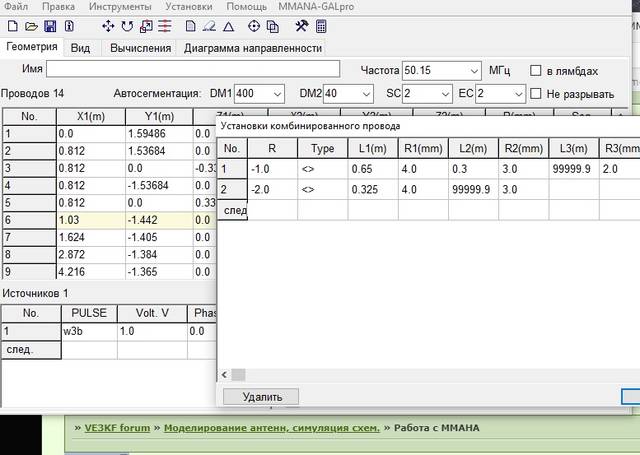Screen dimensions: 640x455
Task: Select wire row header number 6
Action: pyautogui.click(x=29, y=220)
